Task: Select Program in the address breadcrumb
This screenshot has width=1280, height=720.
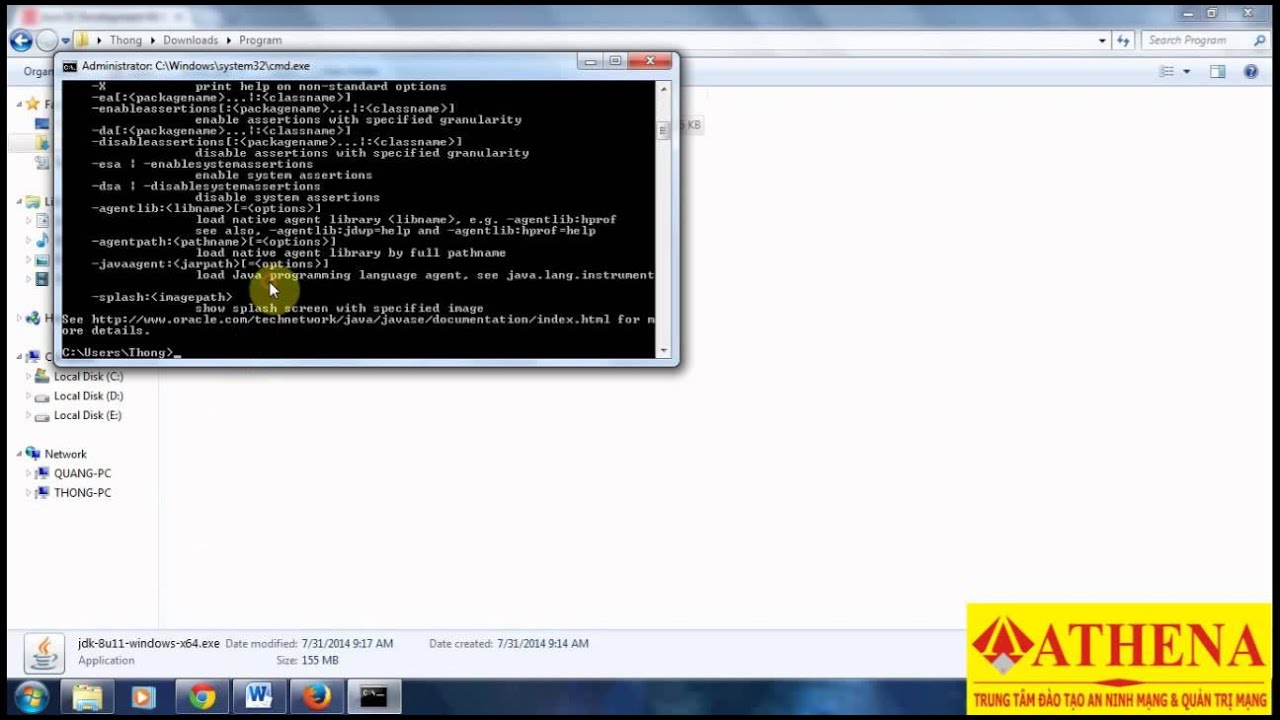Action: [x=260, y=40]
